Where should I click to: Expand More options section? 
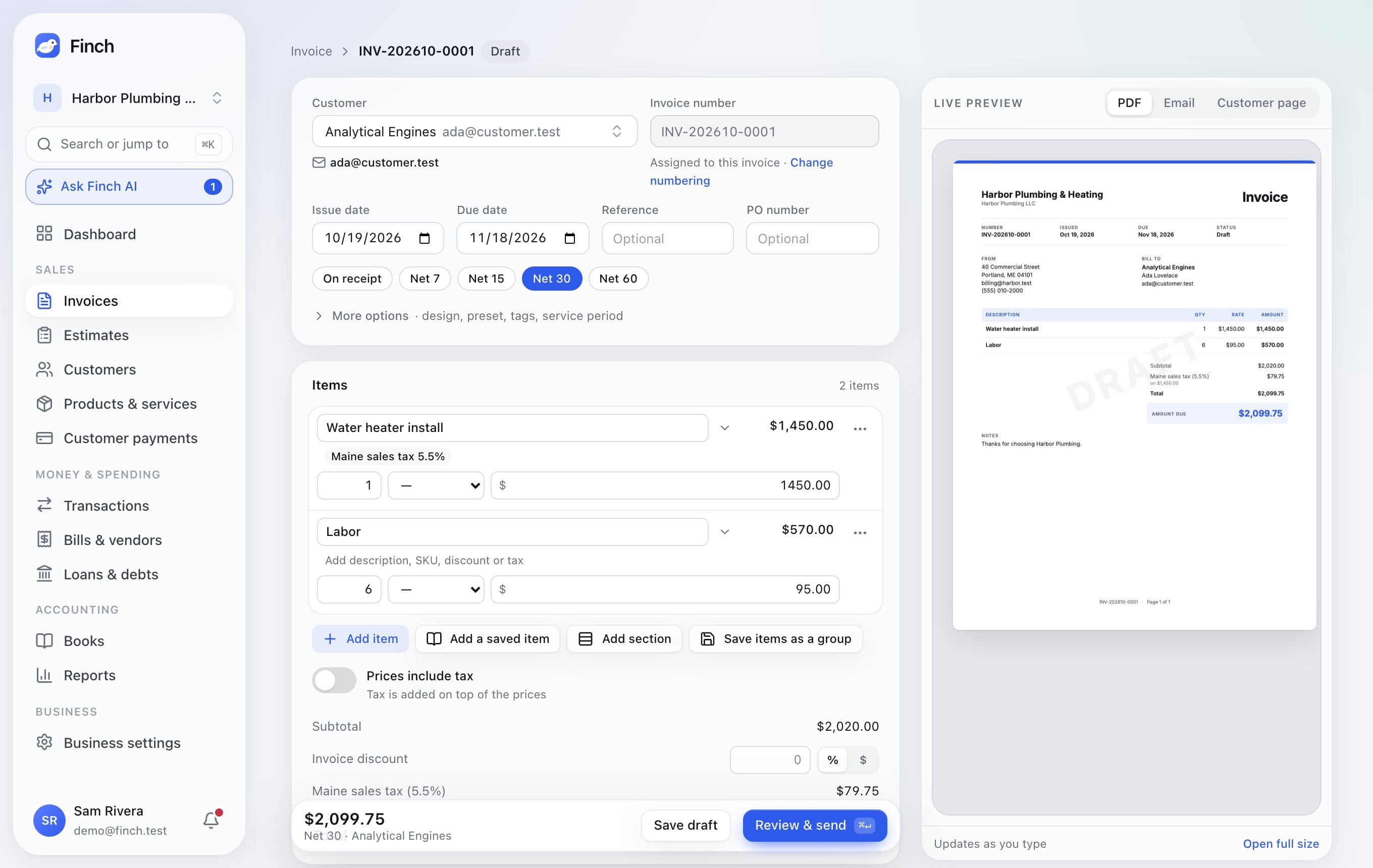pyautogui.click(x=467, y=316)
